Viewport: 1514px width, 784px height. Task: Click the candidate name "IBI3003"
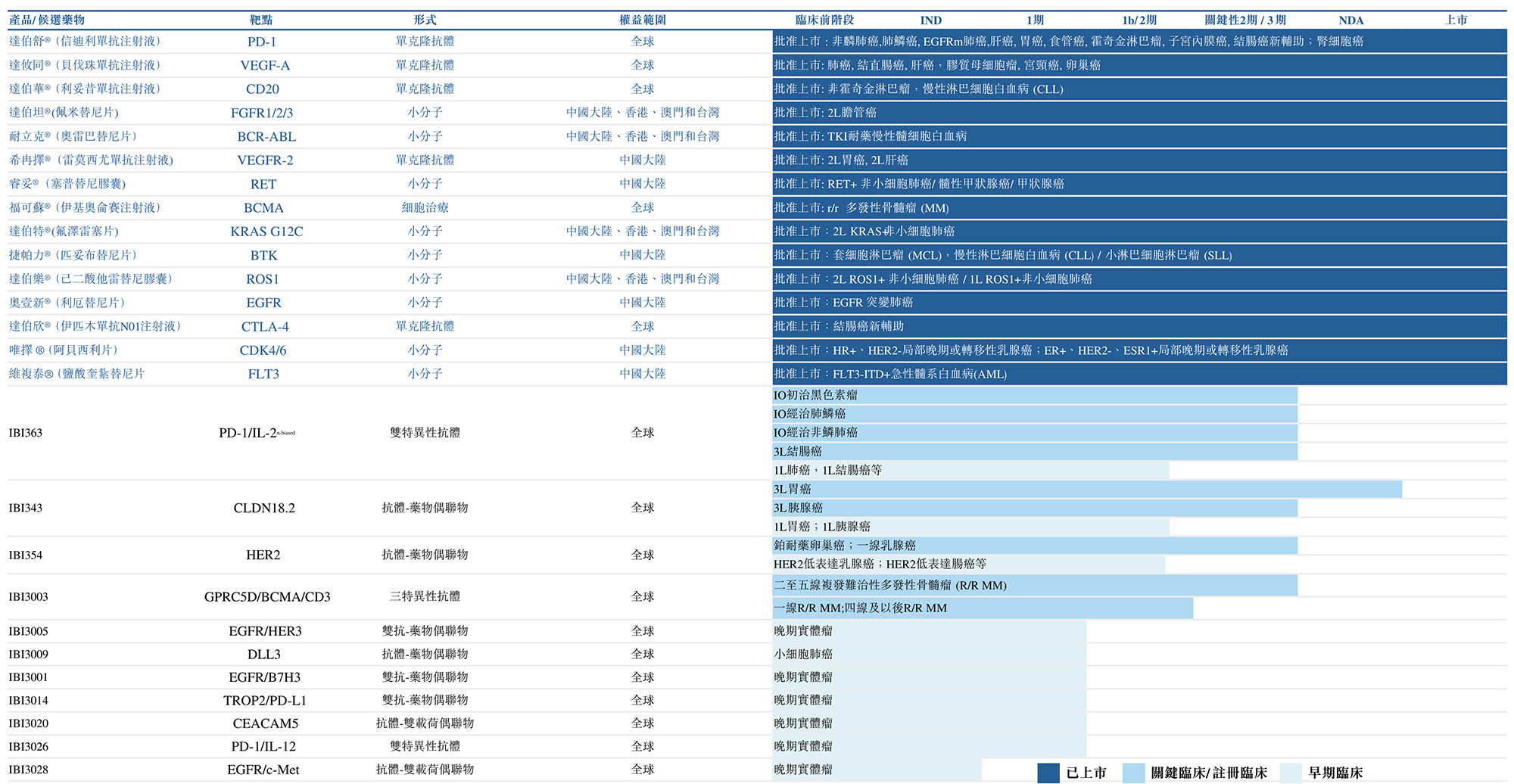(x=29, y=597)
